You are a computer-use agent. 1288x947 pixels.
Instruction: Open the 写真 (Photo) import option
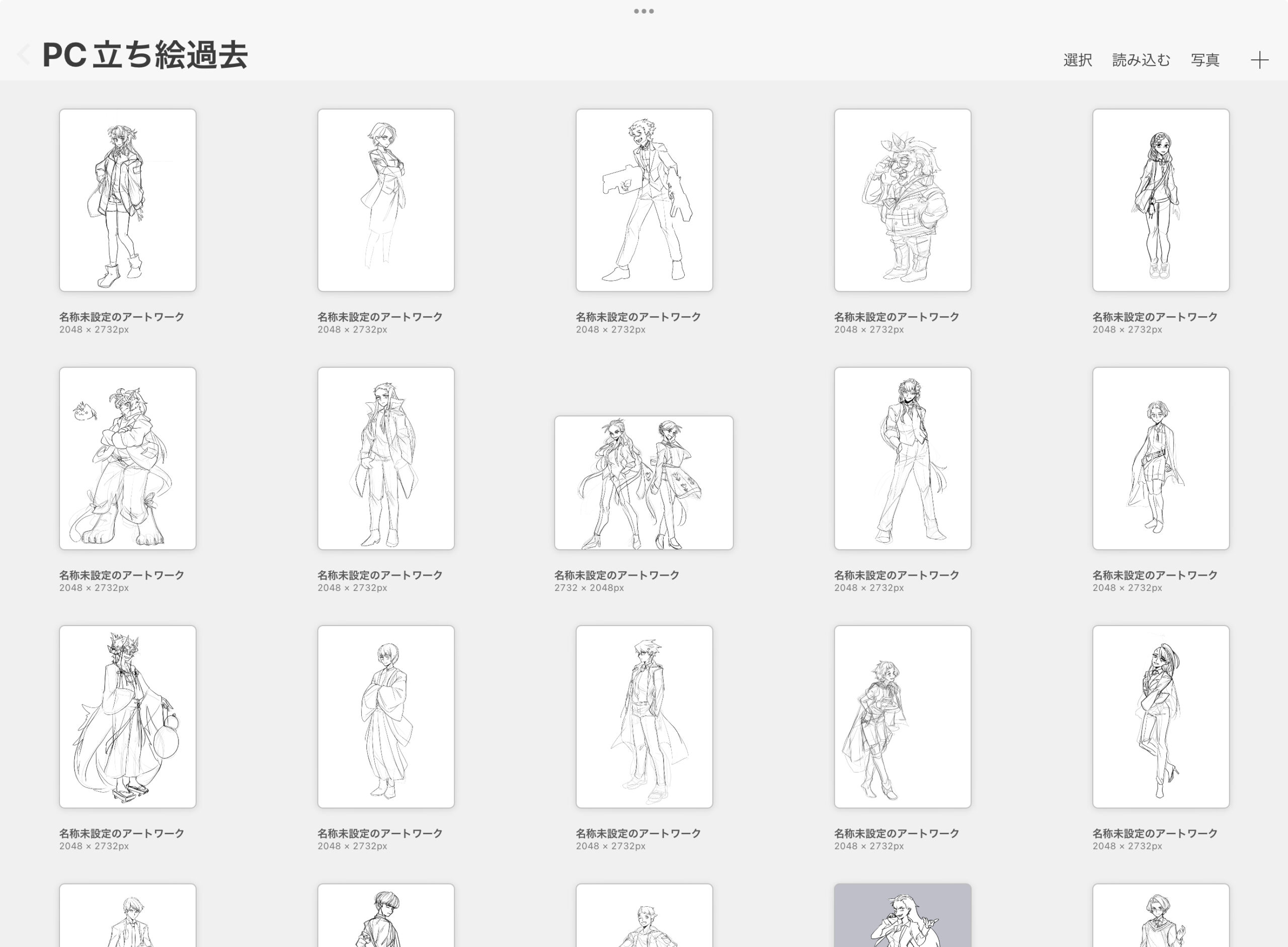pos(1205,60)
